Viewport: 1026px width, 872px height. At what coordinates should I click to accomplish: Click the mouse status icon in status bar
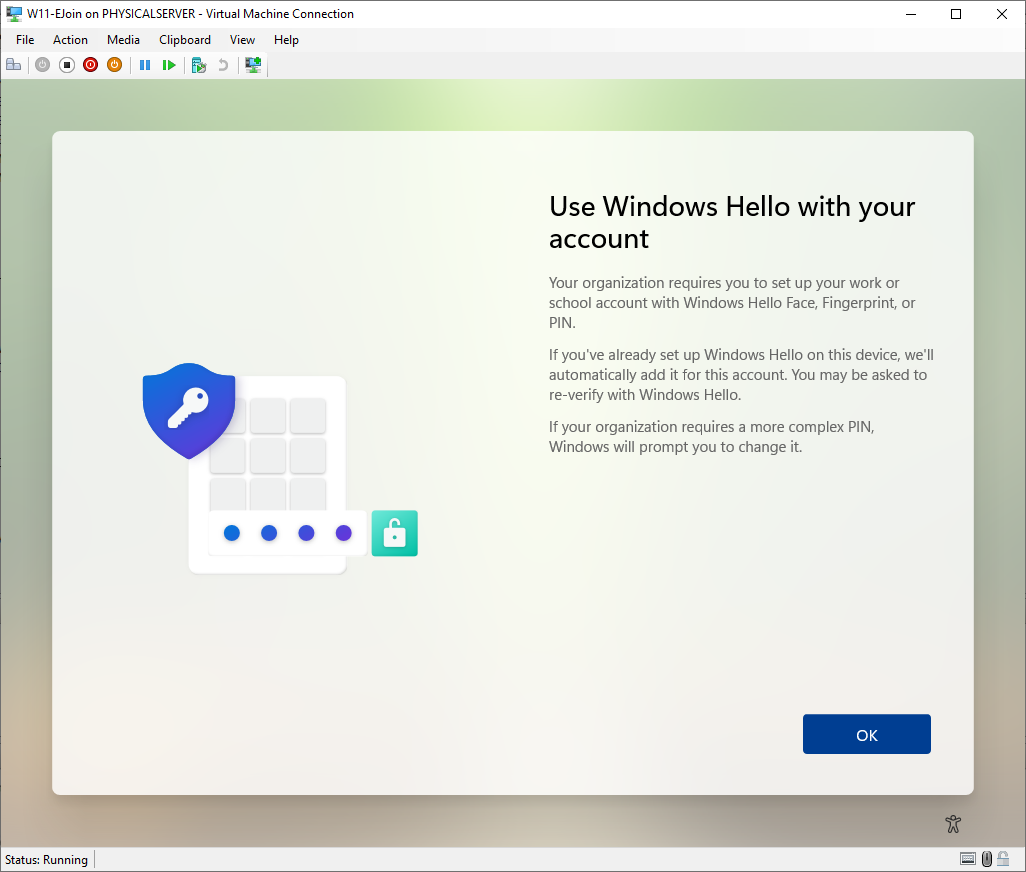coord(987,859)
